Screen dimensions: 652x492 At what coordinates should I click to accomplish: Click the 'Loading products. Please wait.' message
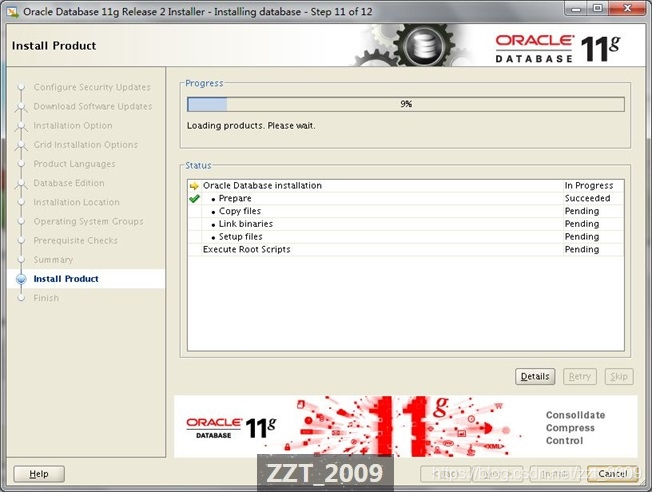click(251, 126)
